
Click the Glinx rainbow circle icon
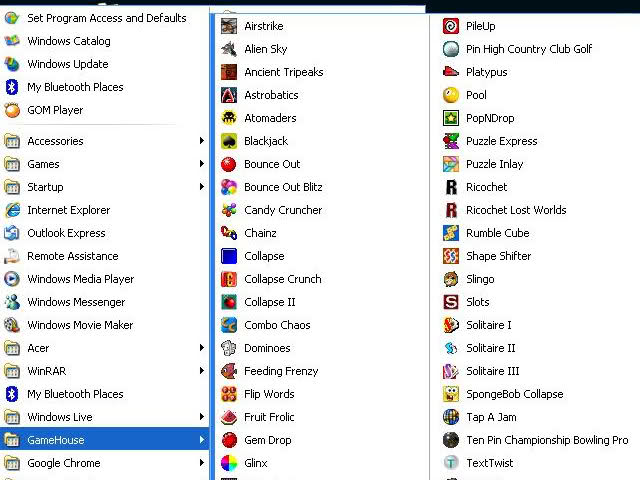click(229, 463)
